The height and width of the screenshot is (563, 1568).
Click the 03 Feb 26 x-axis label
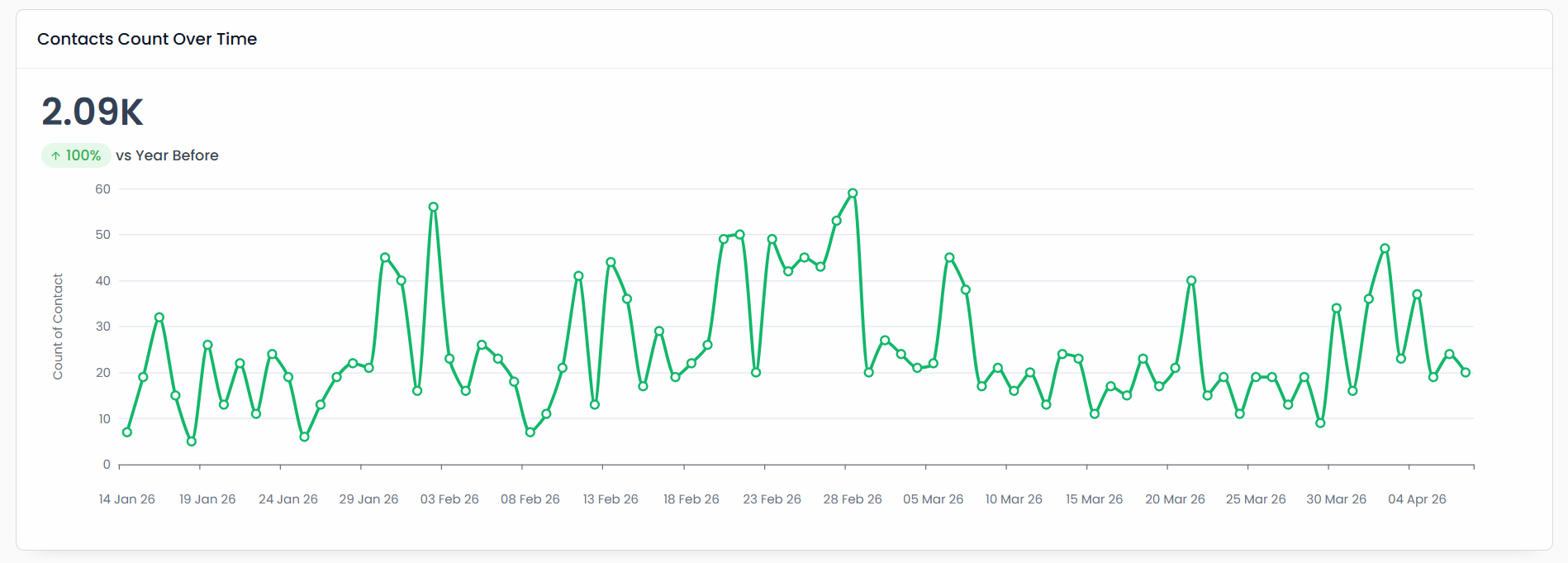point(449,499)
